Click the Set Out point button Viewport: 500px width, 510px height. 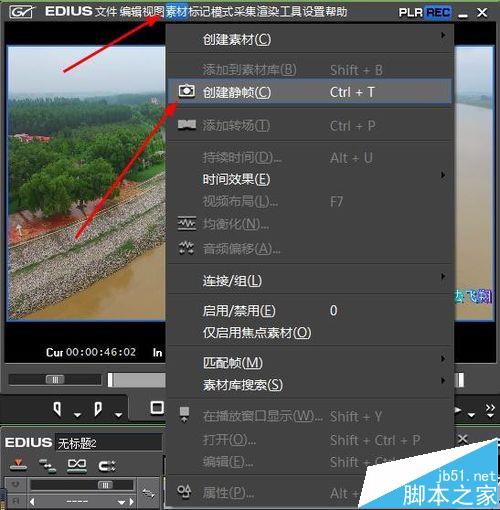point(98,409)
